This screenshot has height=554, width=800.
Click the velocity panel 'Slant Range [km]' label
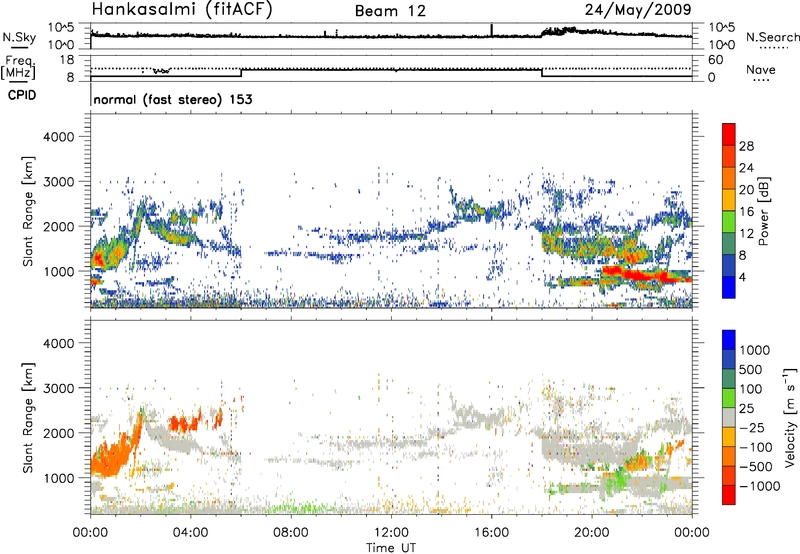[x=28, y=418]
